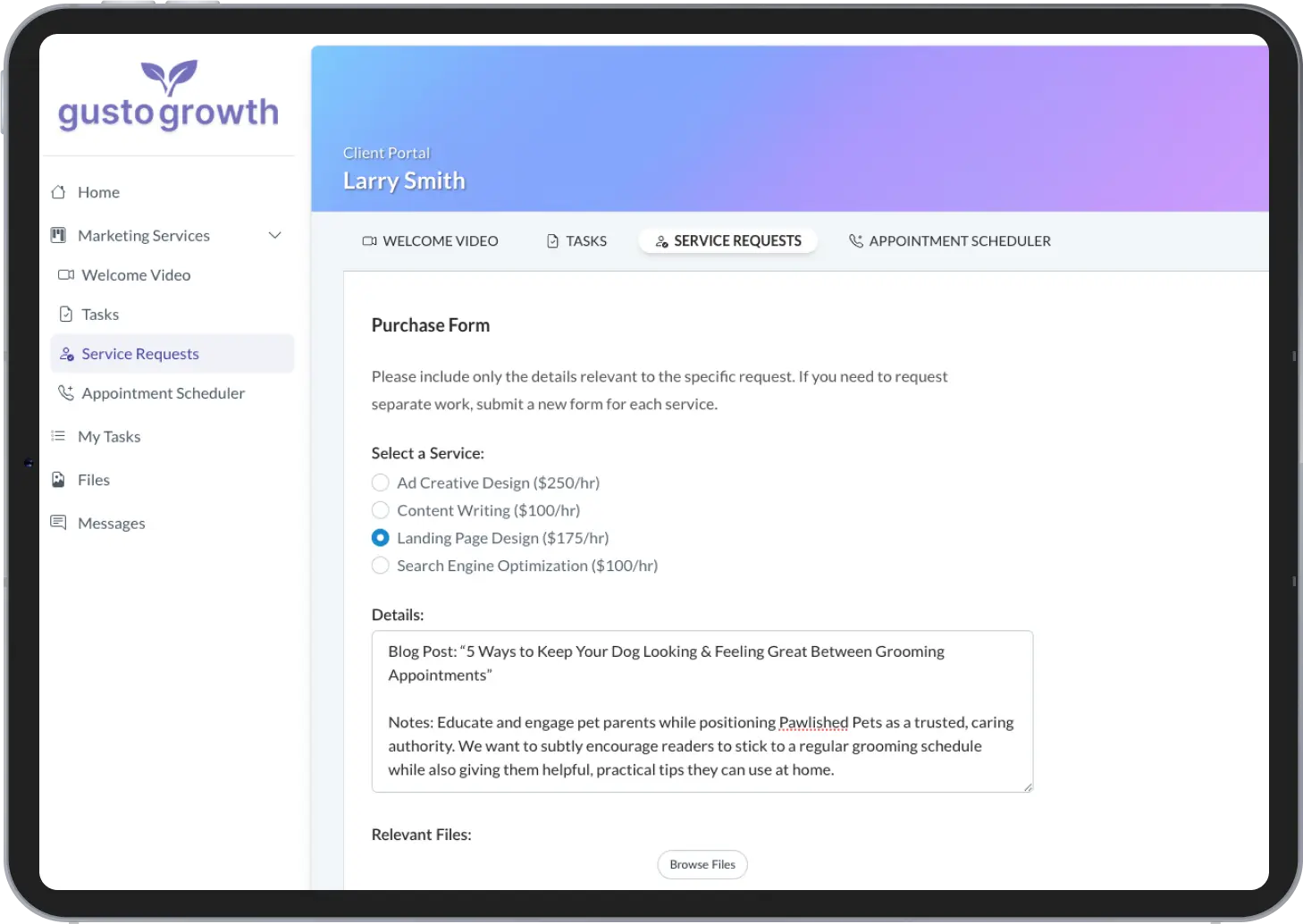
Task: Switch to the WELCOME VIDEO tab
Action: tap(430, 240)
